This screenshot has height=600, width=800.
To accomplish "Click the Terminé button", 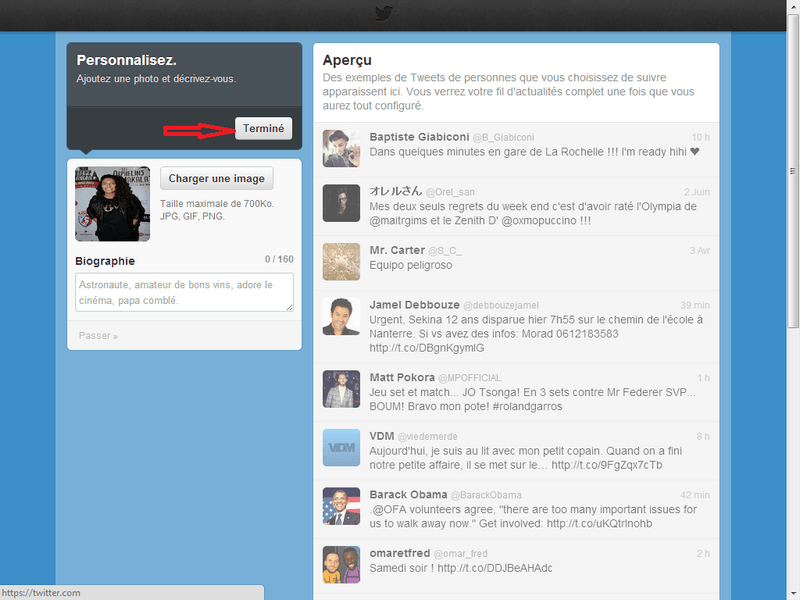I will point(263,129).
